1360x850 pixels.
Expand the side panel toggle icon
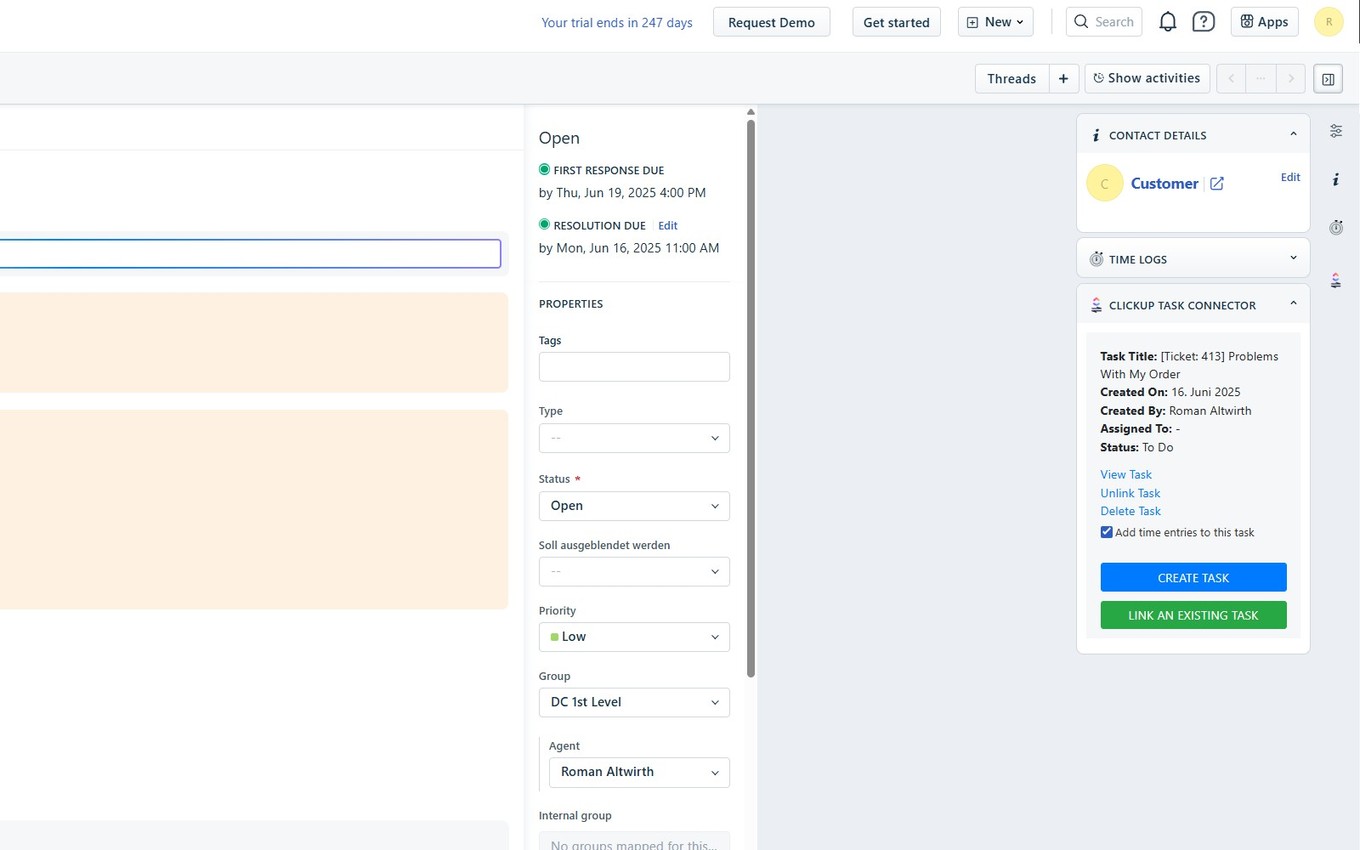[x=1328, y=78]
